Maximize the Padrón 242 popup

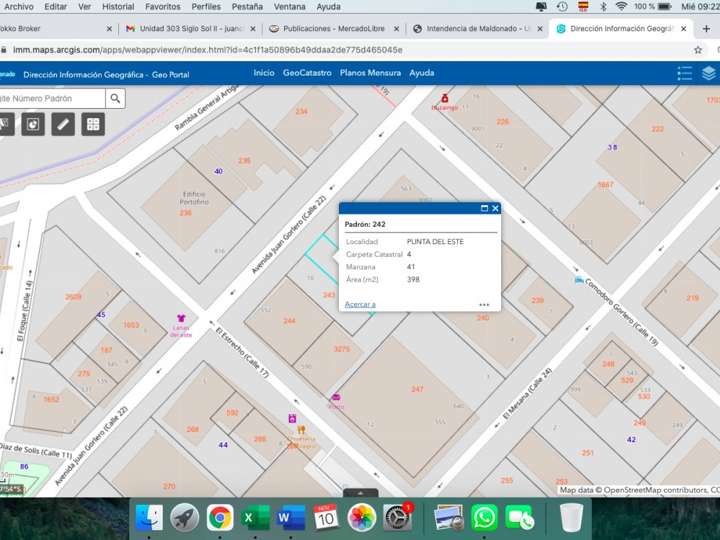[x=484, y=208]
